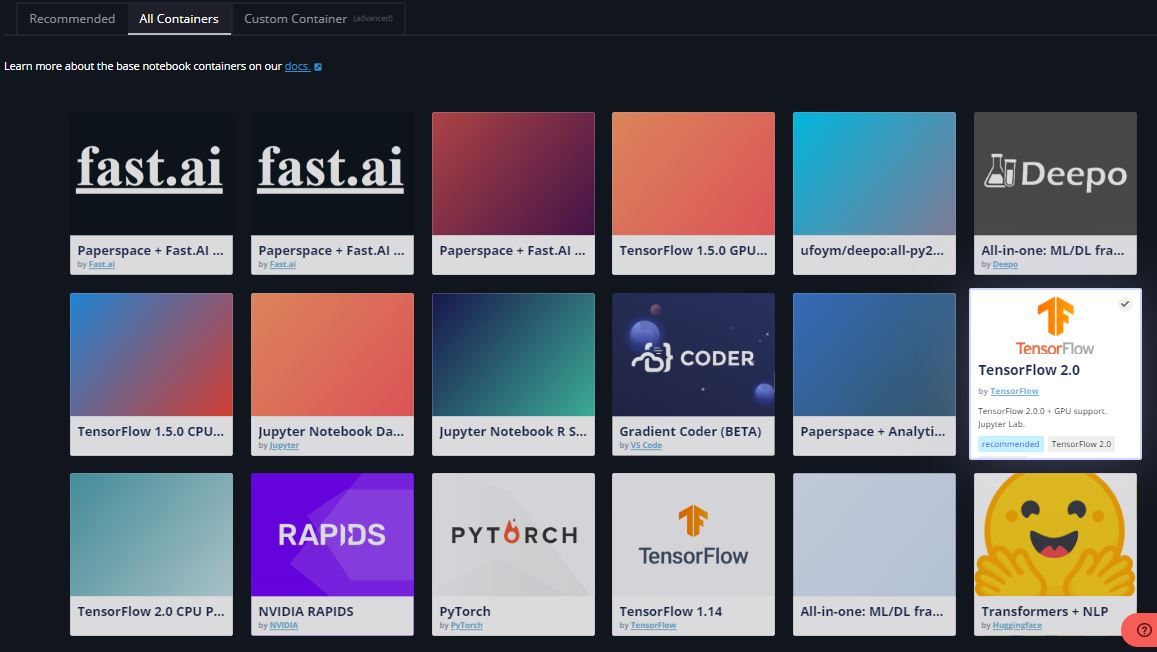Click description 'TensorFlow 2.0.0 + GPU support'
The height and width of the screenshot is (652, 1157).
click(1042, 411)
